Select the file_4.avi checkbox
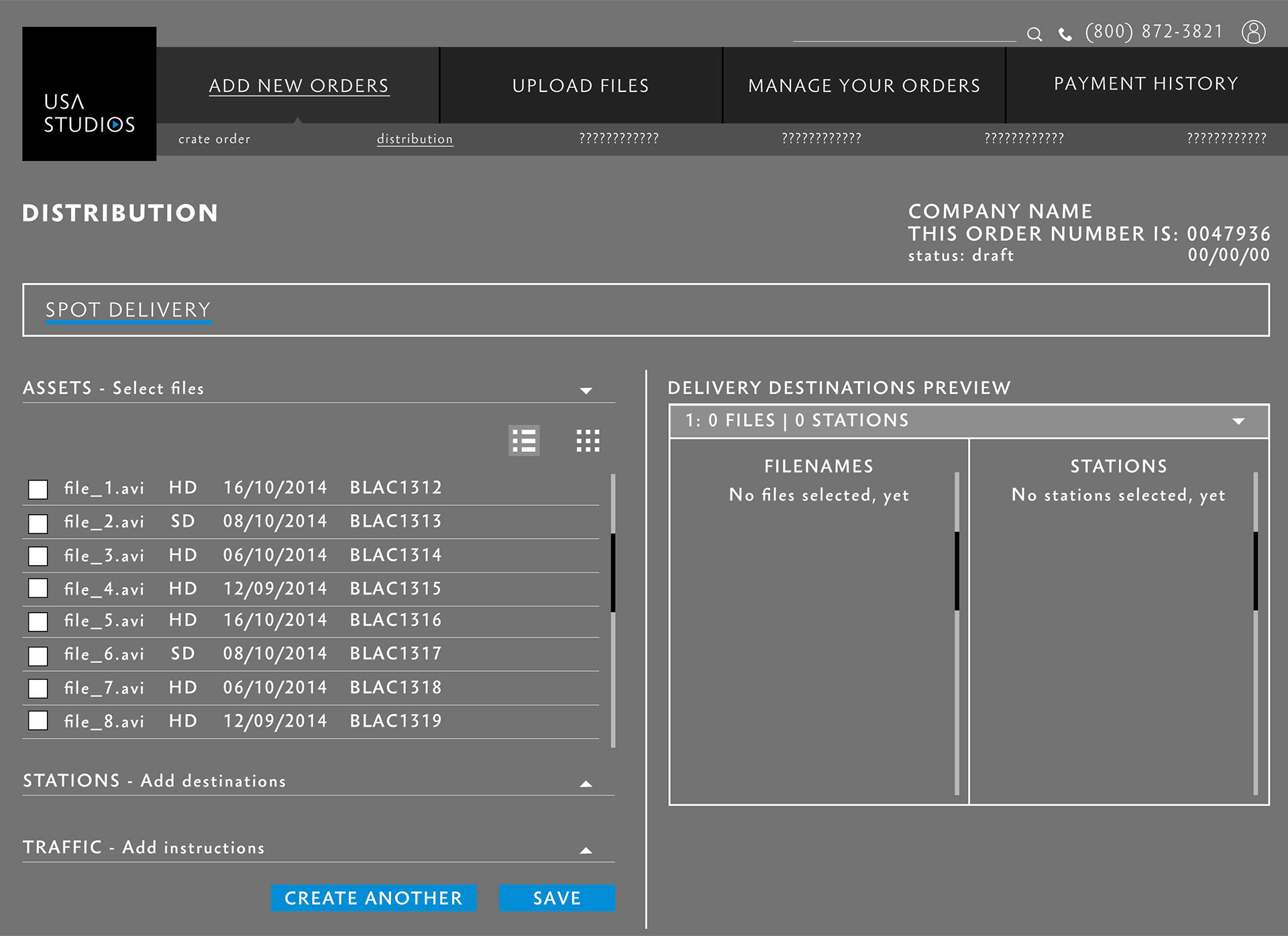The height and width of the screenshot is (936, 1288). pyautogui.click(x=38, y=588)
